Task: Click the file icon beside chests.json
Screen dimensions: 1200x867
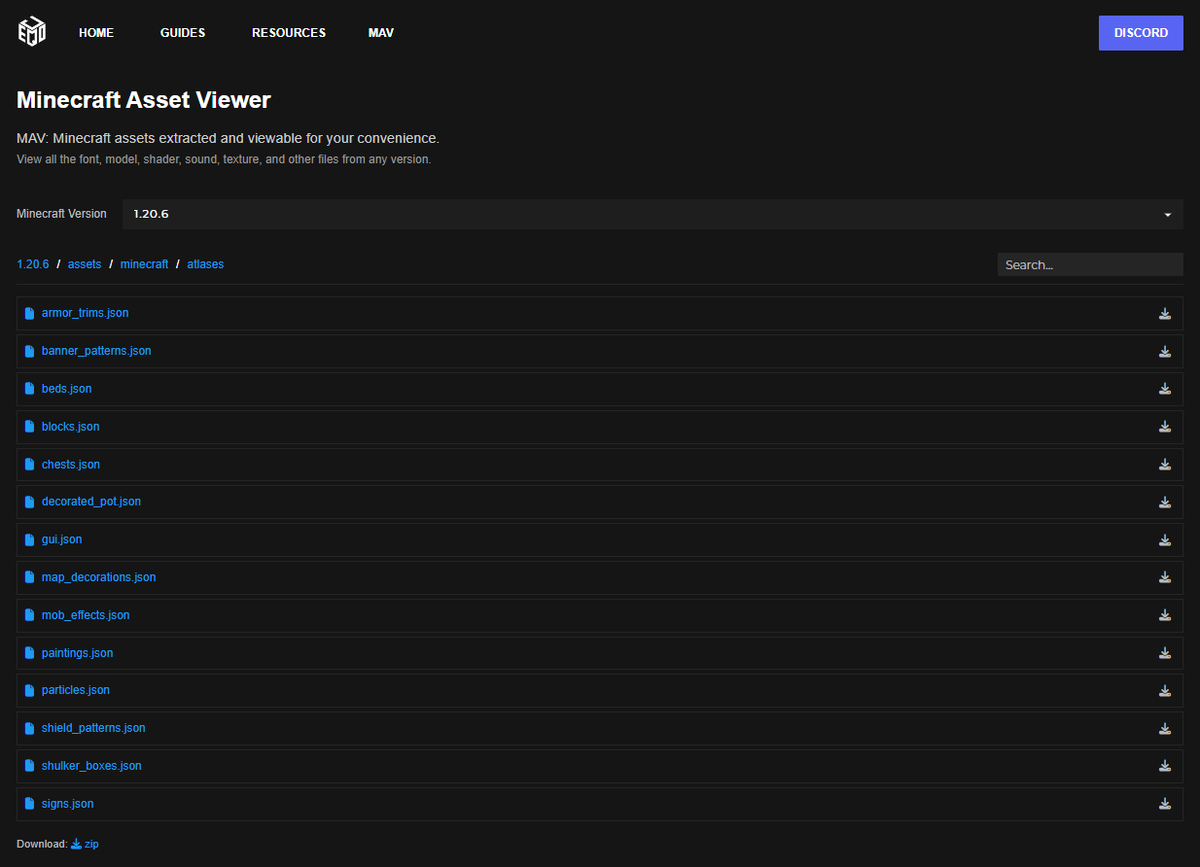Action: point(29,464)
